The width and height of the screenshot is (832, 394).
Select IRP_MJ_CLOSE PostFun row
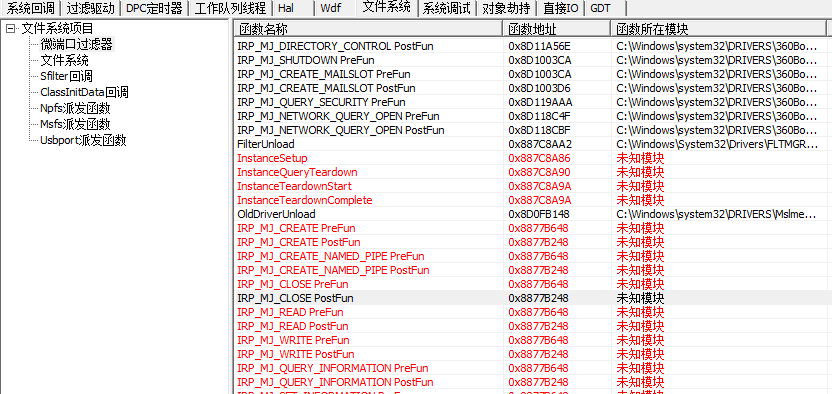530,298
